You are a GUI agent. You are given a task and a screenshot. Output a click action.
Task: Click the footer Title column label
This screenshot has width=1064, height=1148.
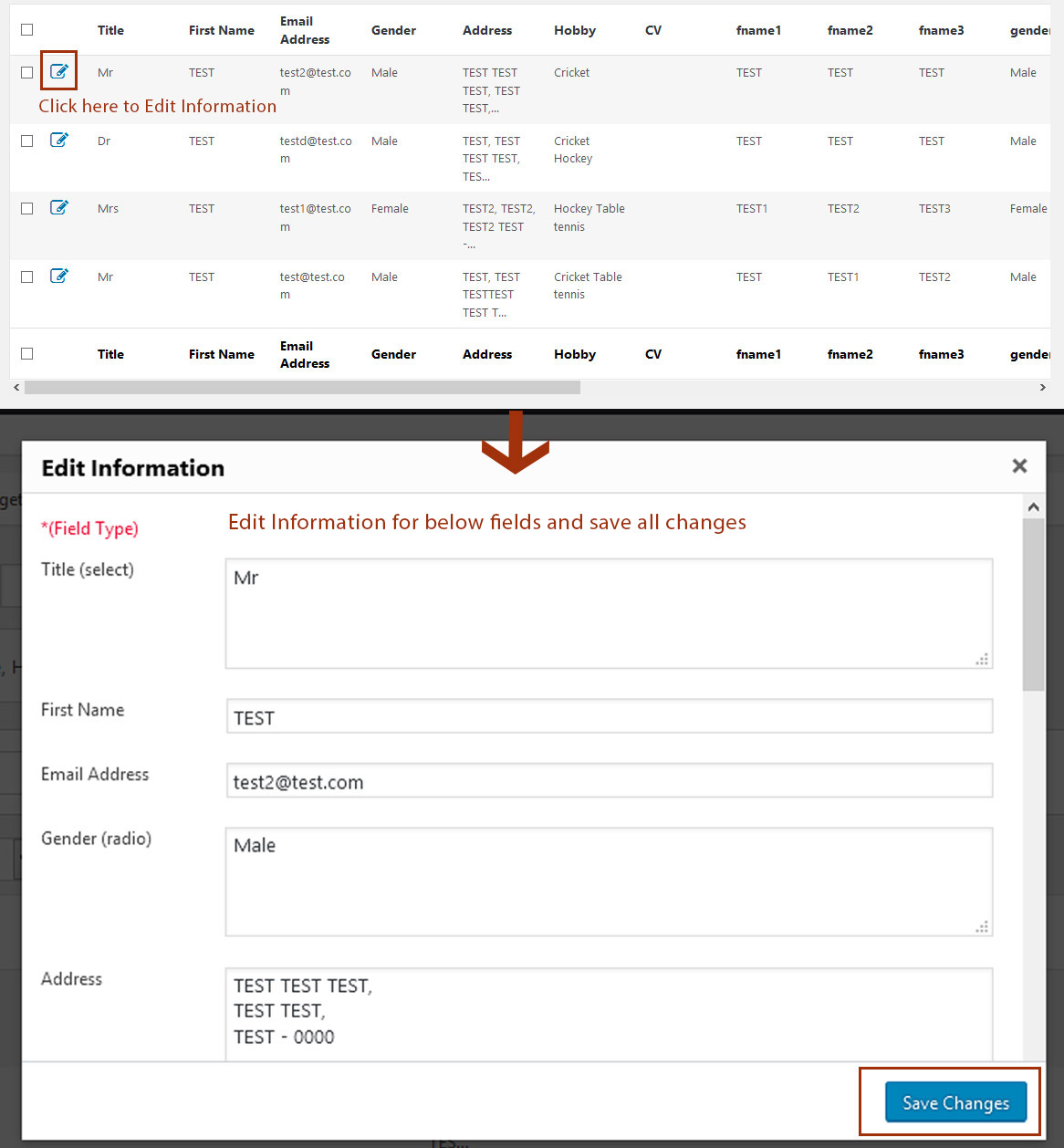pos(110,354)
